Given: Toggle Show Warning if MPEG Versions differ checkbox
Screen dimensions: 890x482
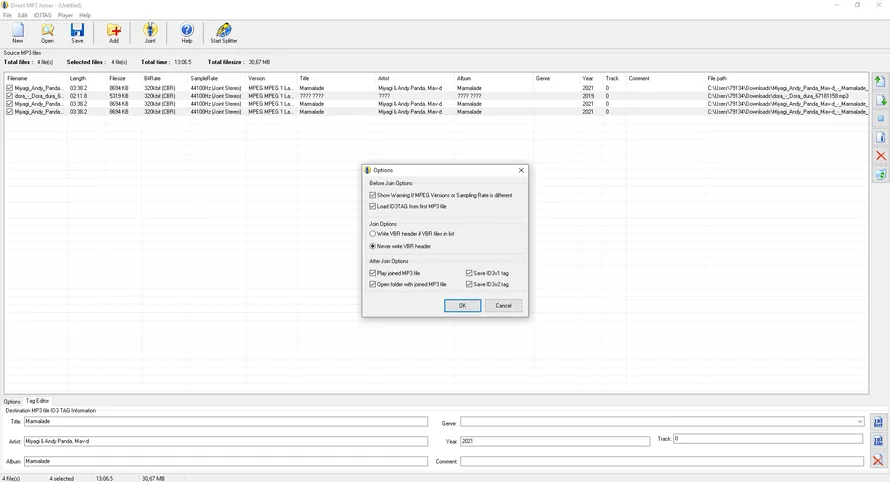Looking at the screenshot, I should click(372, 195).
